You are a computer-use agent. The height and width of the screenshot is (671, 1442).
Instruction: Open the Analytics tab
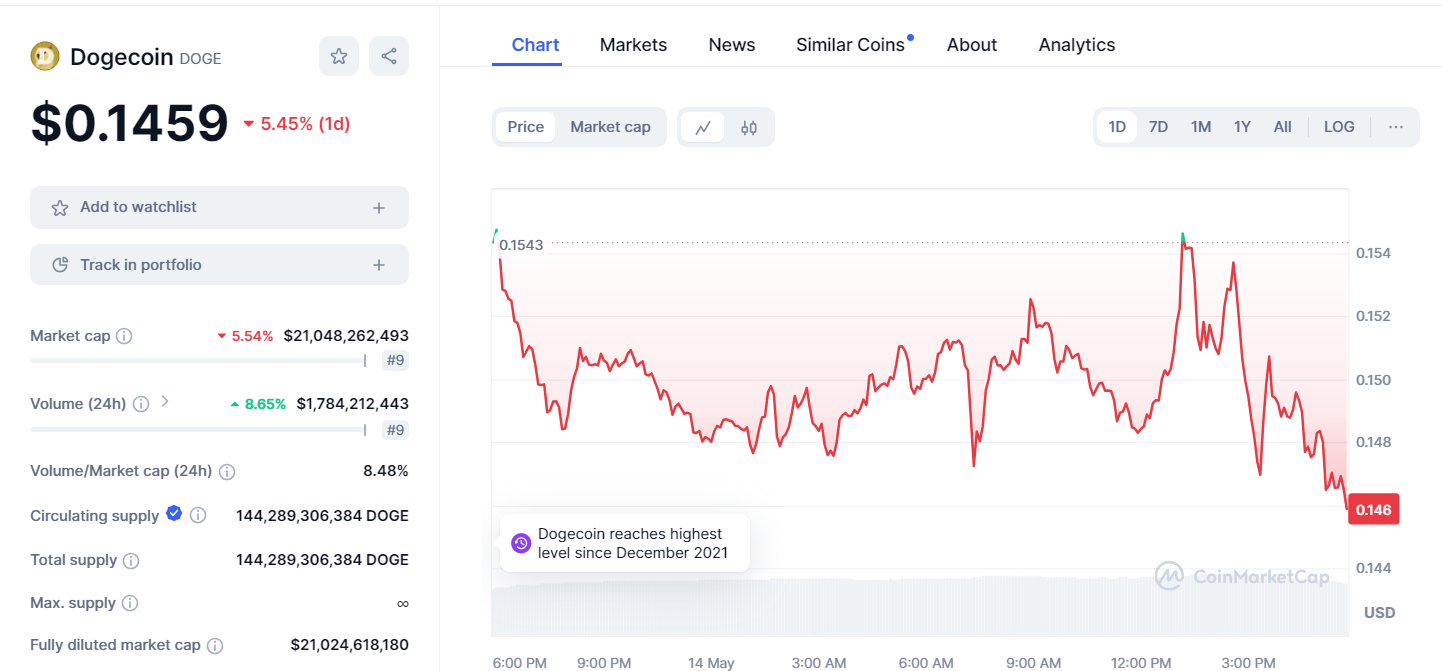pyautogui.click(x=1077, y=45)
